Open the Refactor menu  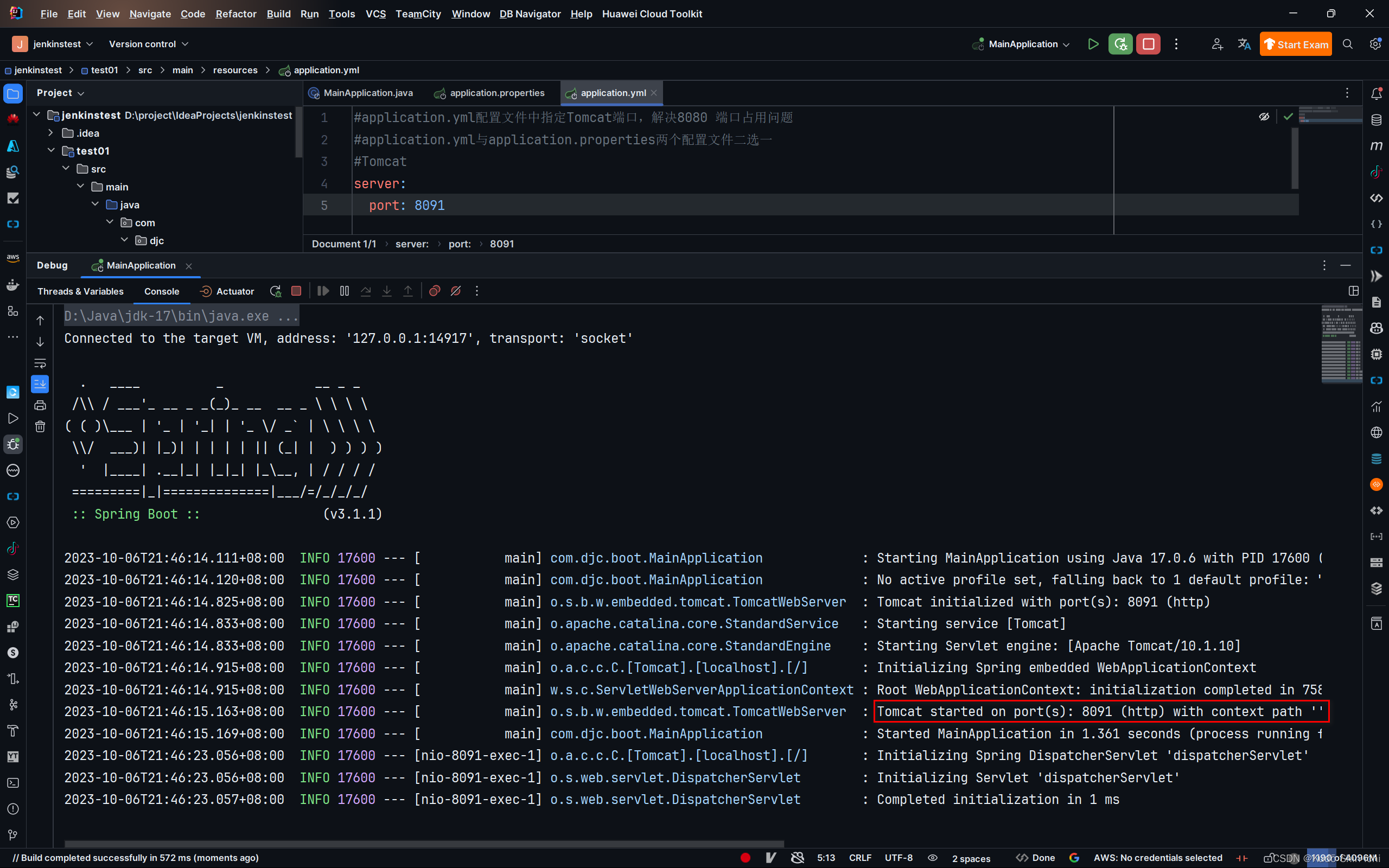[x=236, y=14]
